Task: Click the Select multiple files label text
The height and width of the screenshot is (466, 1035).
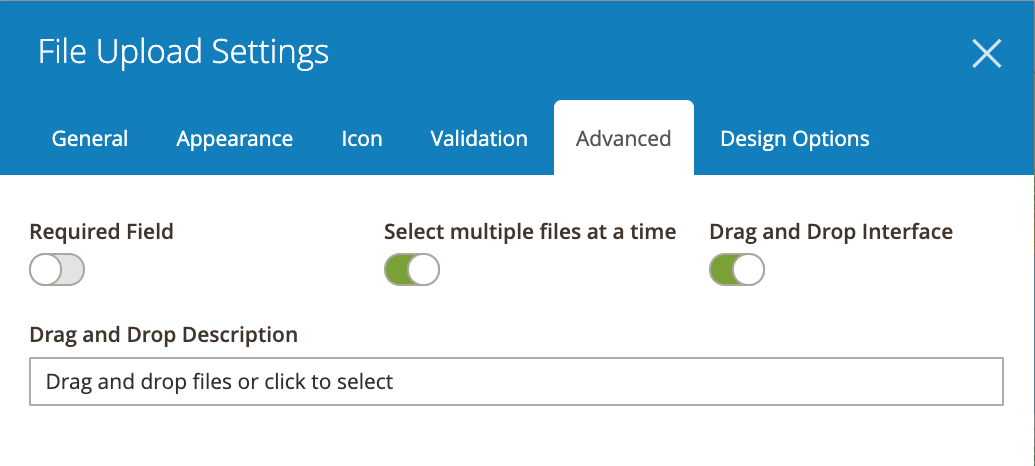Action: click(530, 232)
